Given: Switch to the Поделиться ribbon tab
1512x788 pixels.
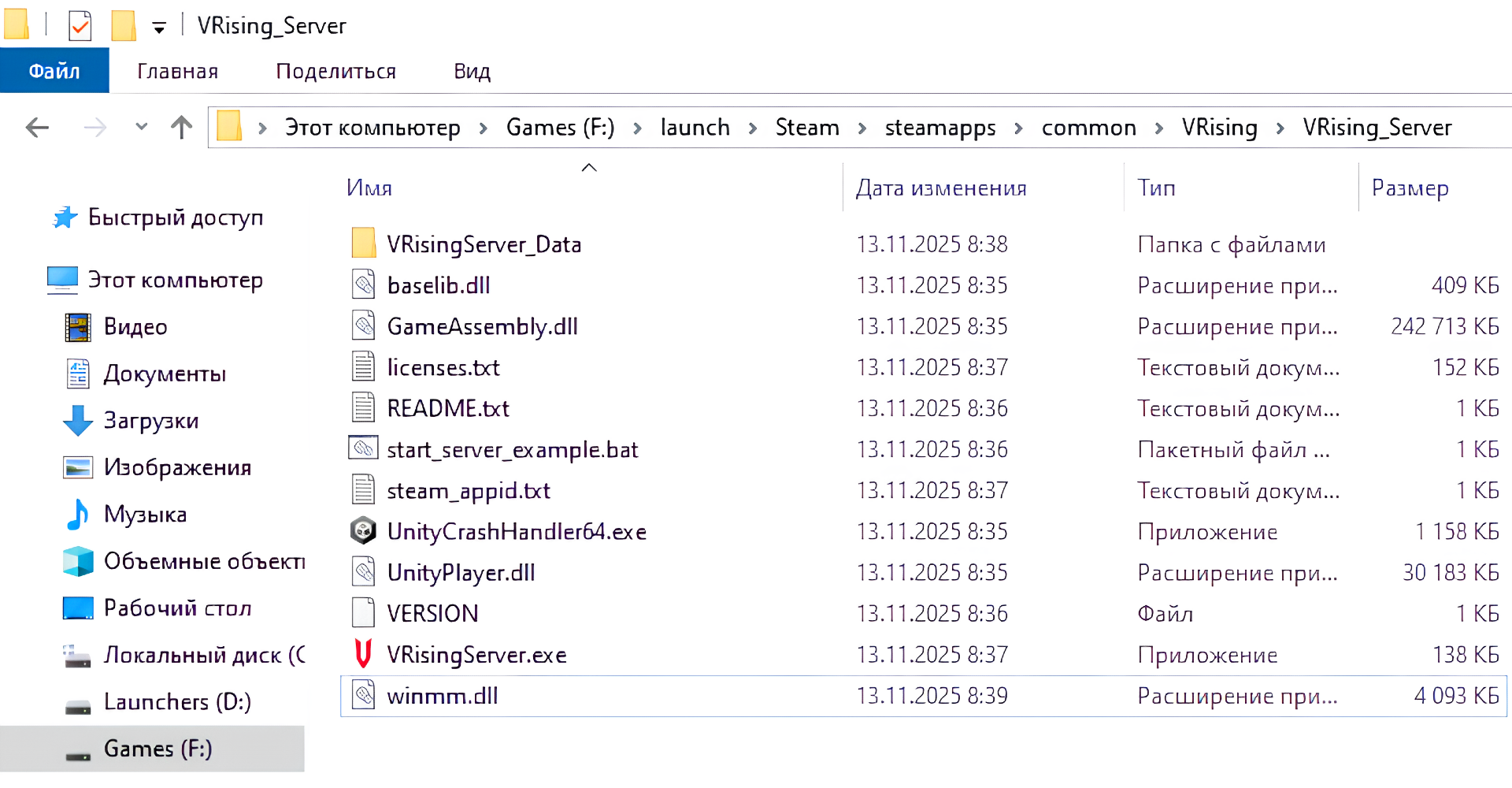Looking at the screenshot, I should coord(336,71).
